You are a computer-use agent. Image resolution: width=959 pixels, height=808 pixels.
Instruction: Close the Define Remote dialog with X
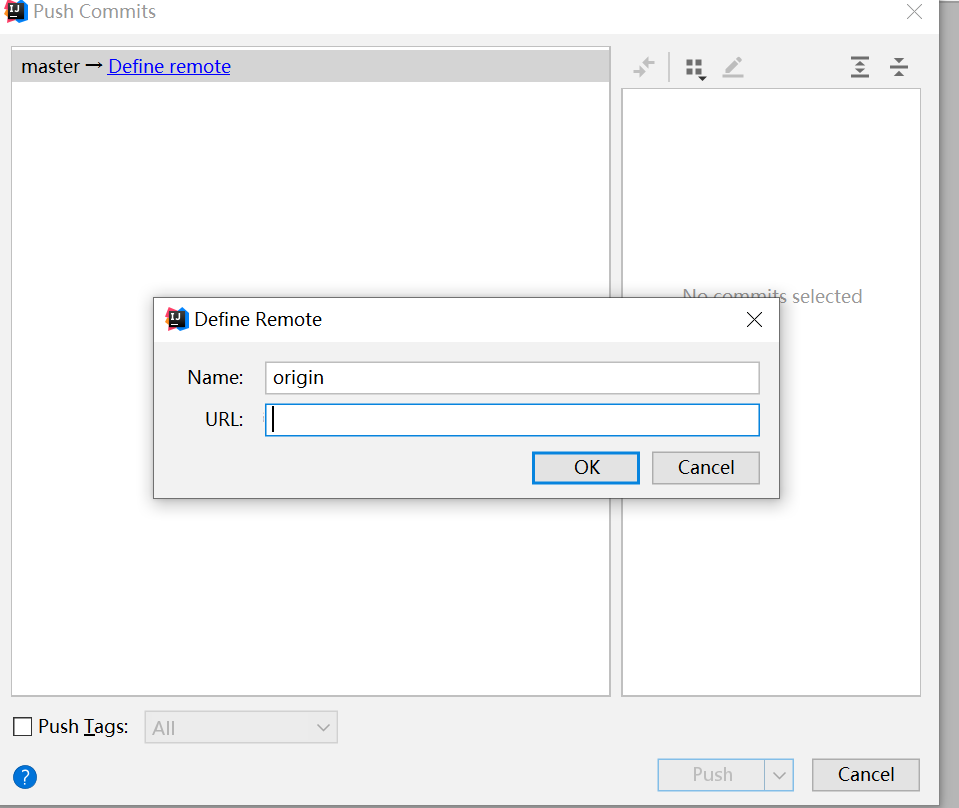click(x=754, y=319)
